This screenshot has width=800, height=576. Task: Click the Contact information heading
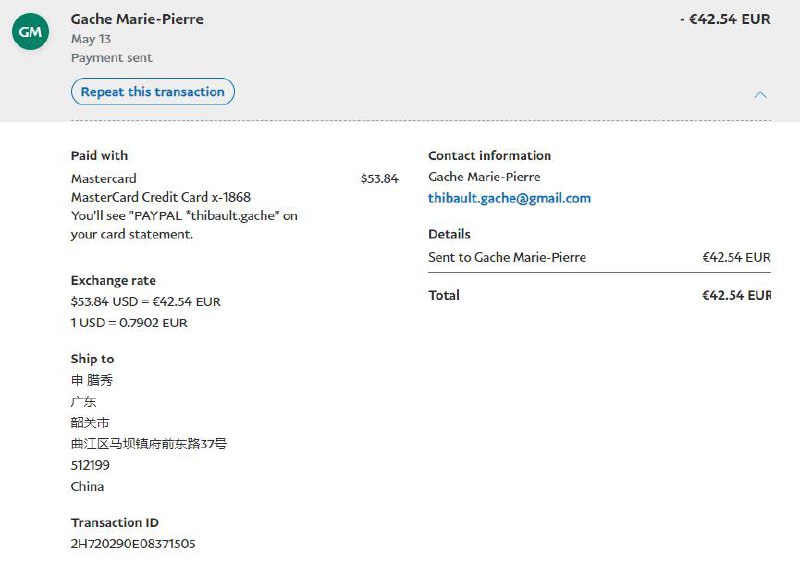coord(489,156)
